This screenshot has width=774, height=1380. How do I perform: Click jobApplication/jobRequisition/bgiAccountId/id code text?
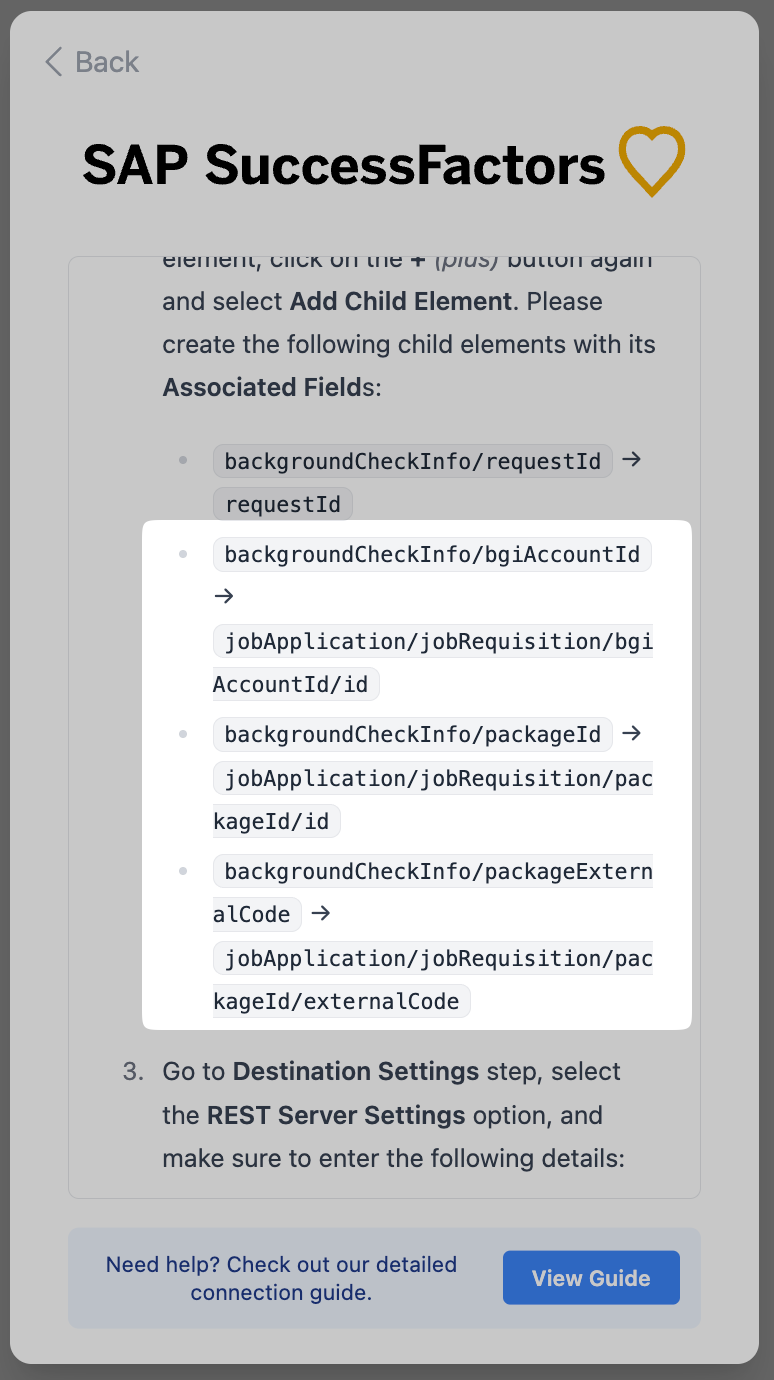(x=432, y=641)
